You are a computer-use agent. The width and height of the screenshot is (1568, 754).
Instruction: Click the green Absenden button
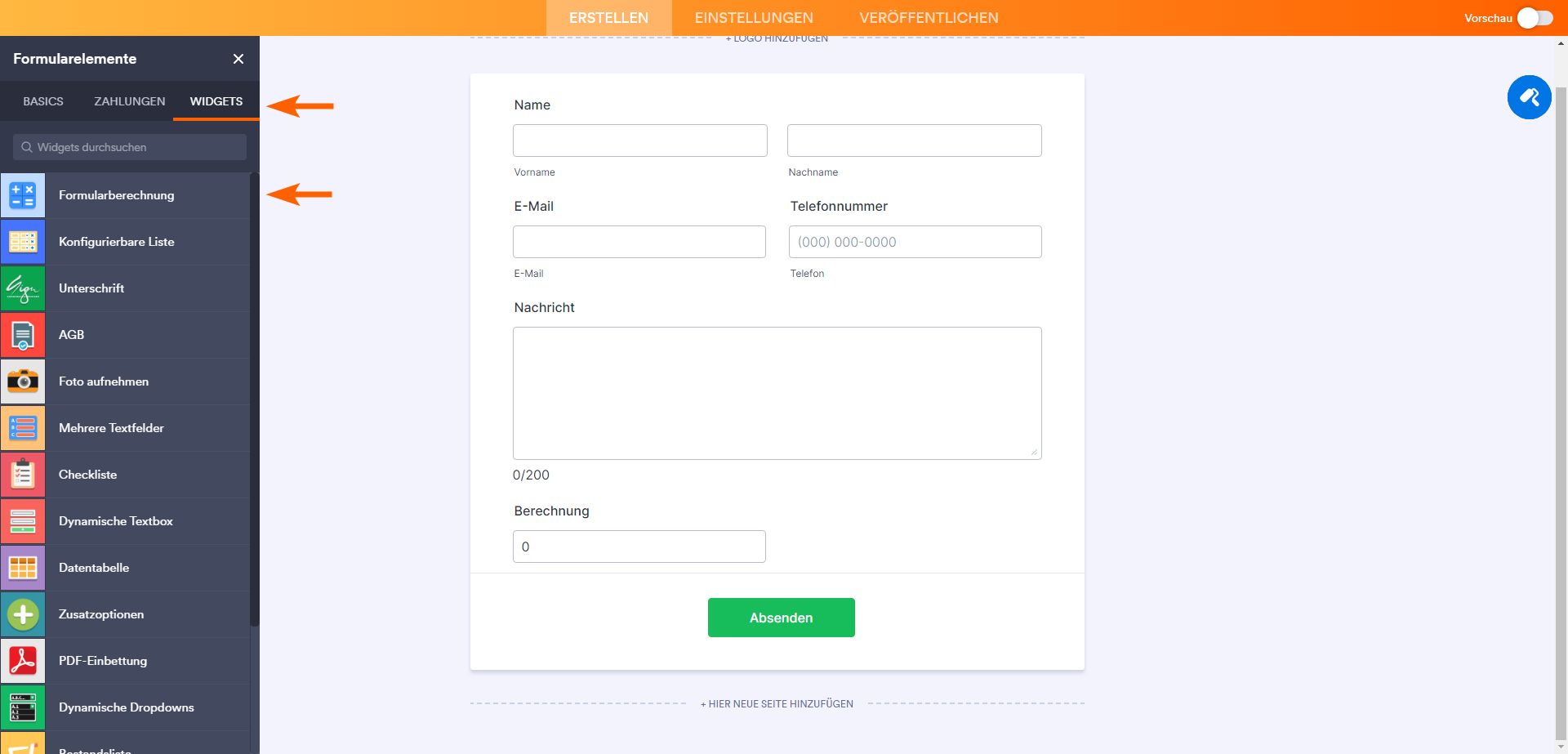tap(781, 618)
